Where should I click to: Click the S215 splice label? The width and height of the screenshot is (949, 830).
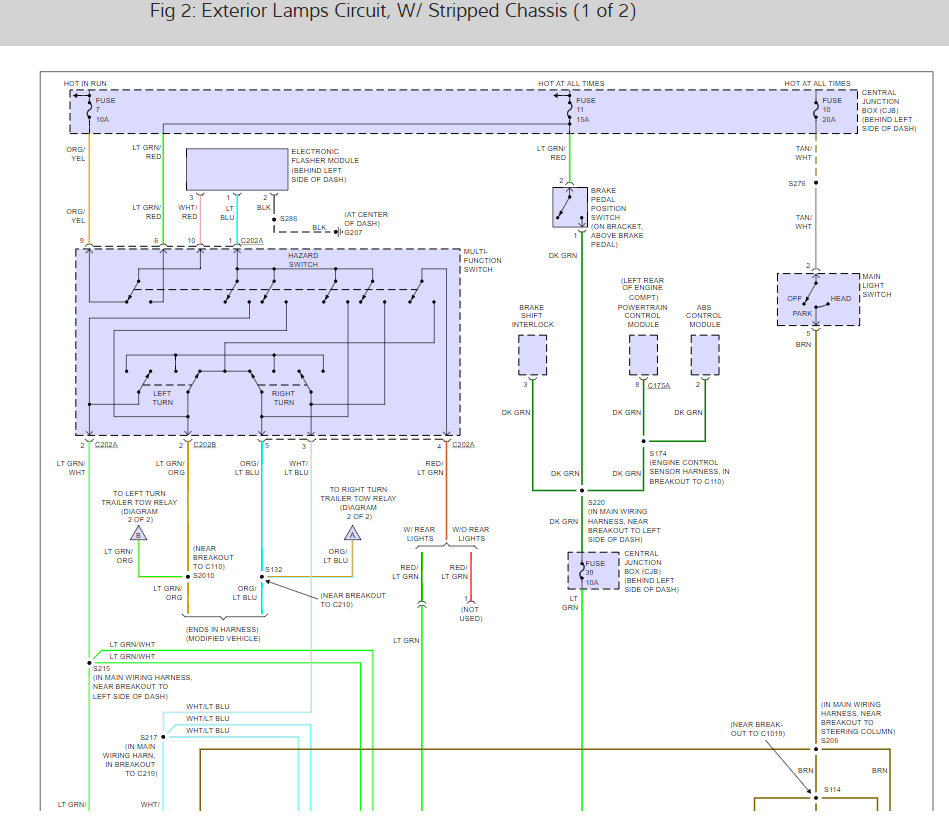coord(102,669)
